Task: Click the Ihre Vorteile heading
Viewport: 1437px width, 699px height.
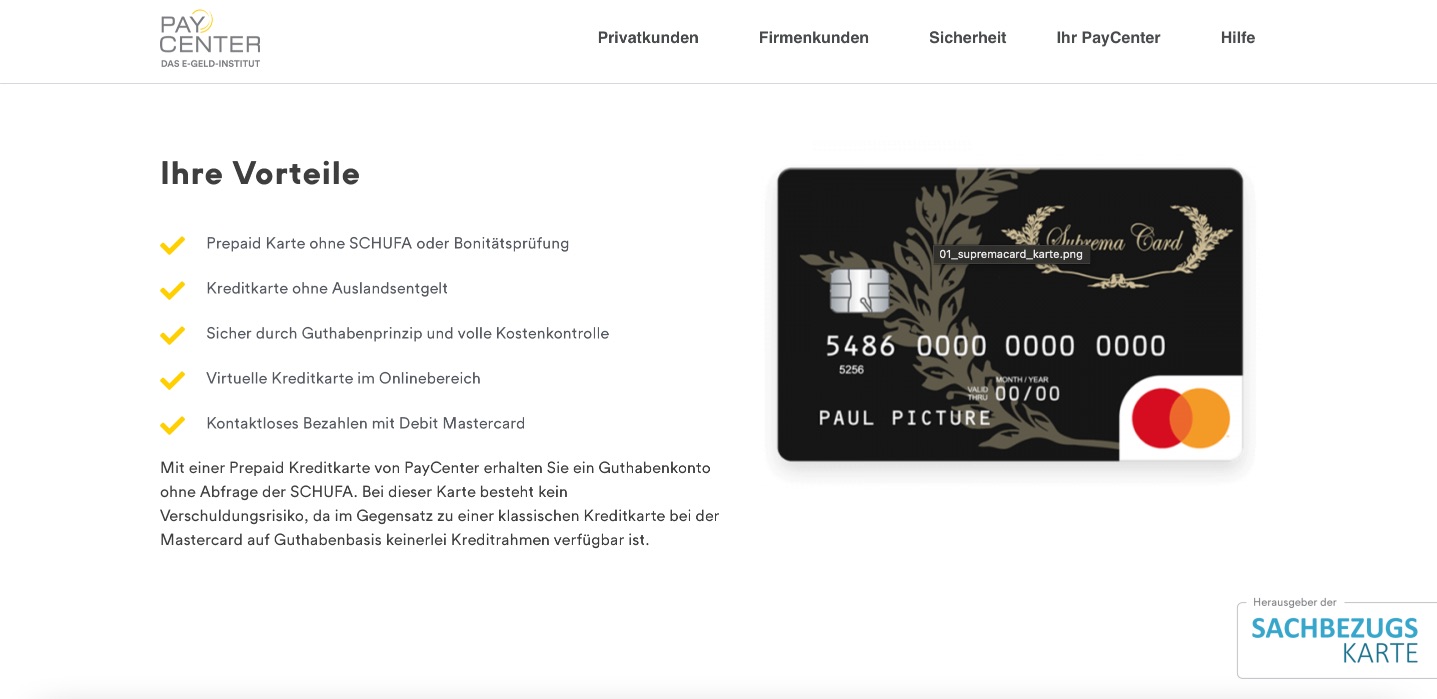Action: click(260, 174)
